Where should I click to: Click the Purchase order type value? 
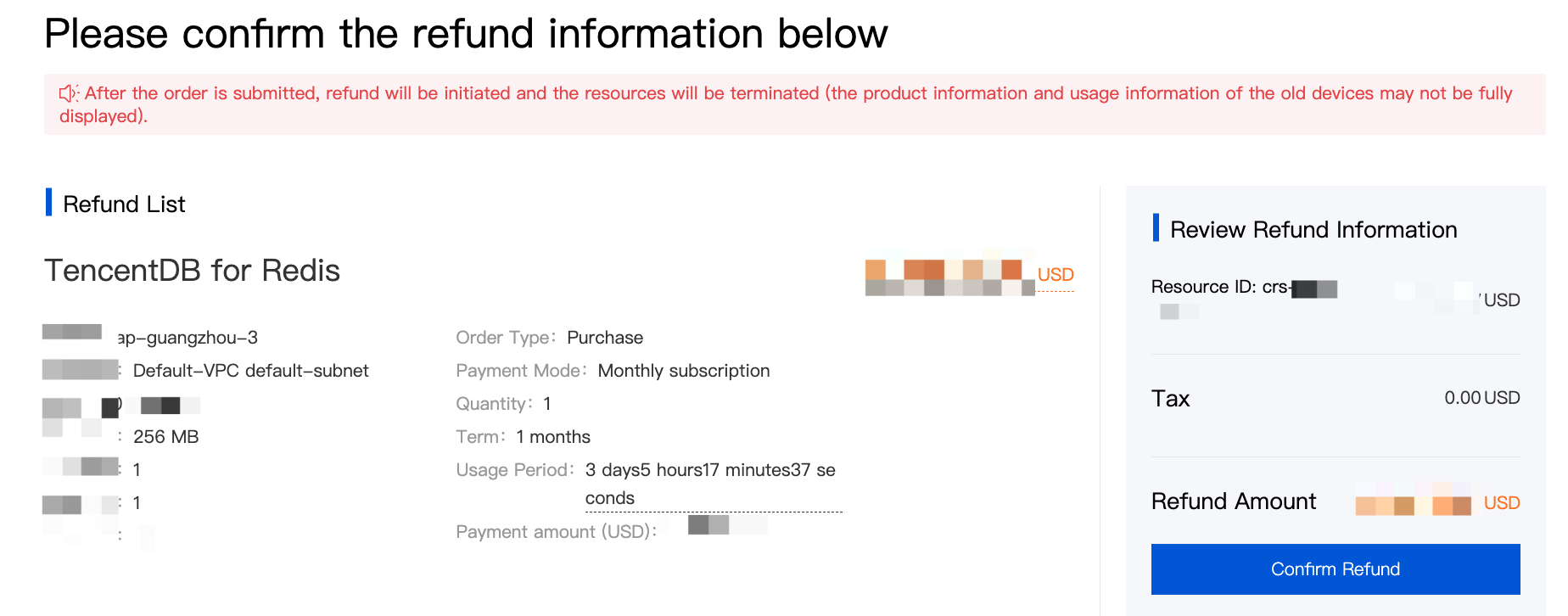604,338
